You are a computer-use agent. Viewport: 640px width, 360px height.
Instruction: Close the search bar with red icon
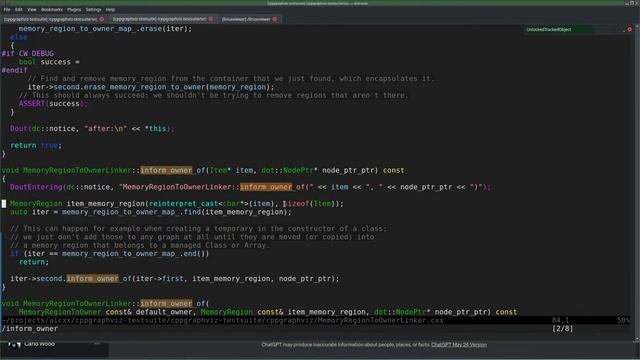pos(630,29)
